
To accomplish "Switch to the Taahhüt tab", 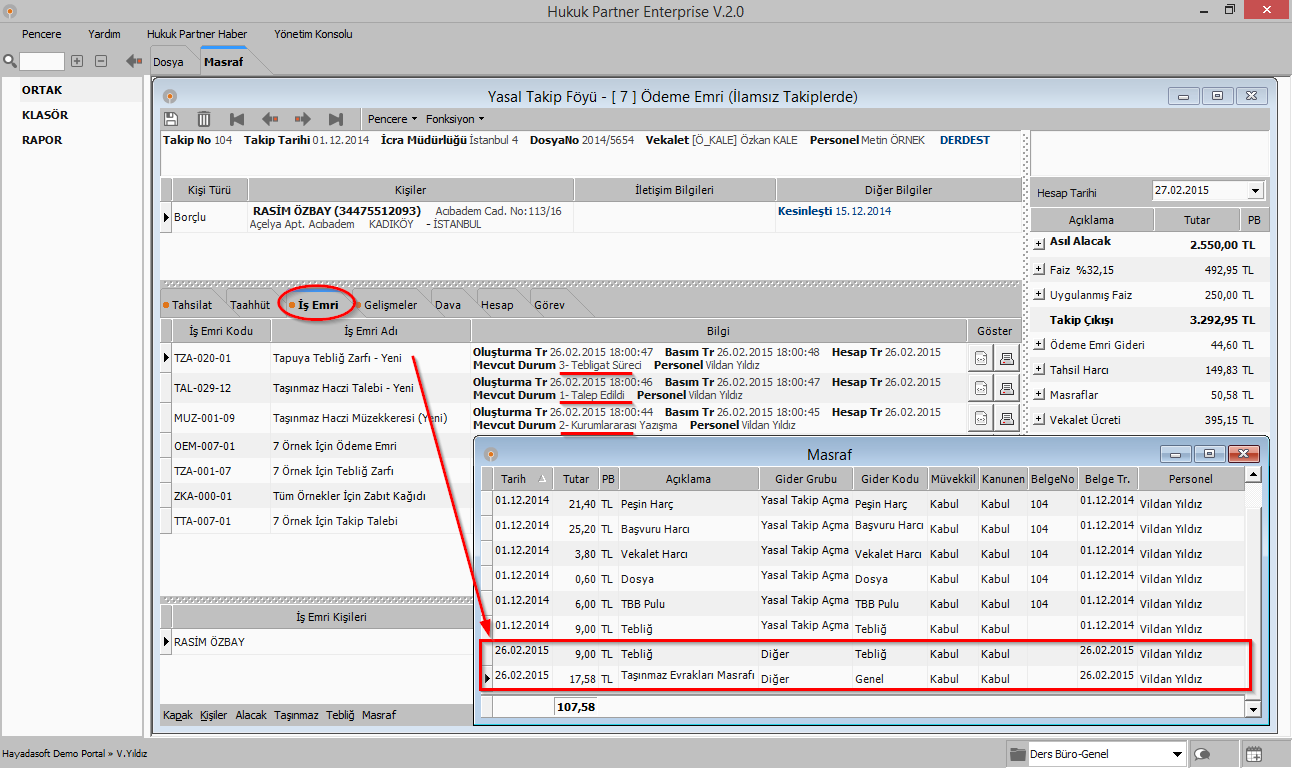I will [x=250, y=305].
